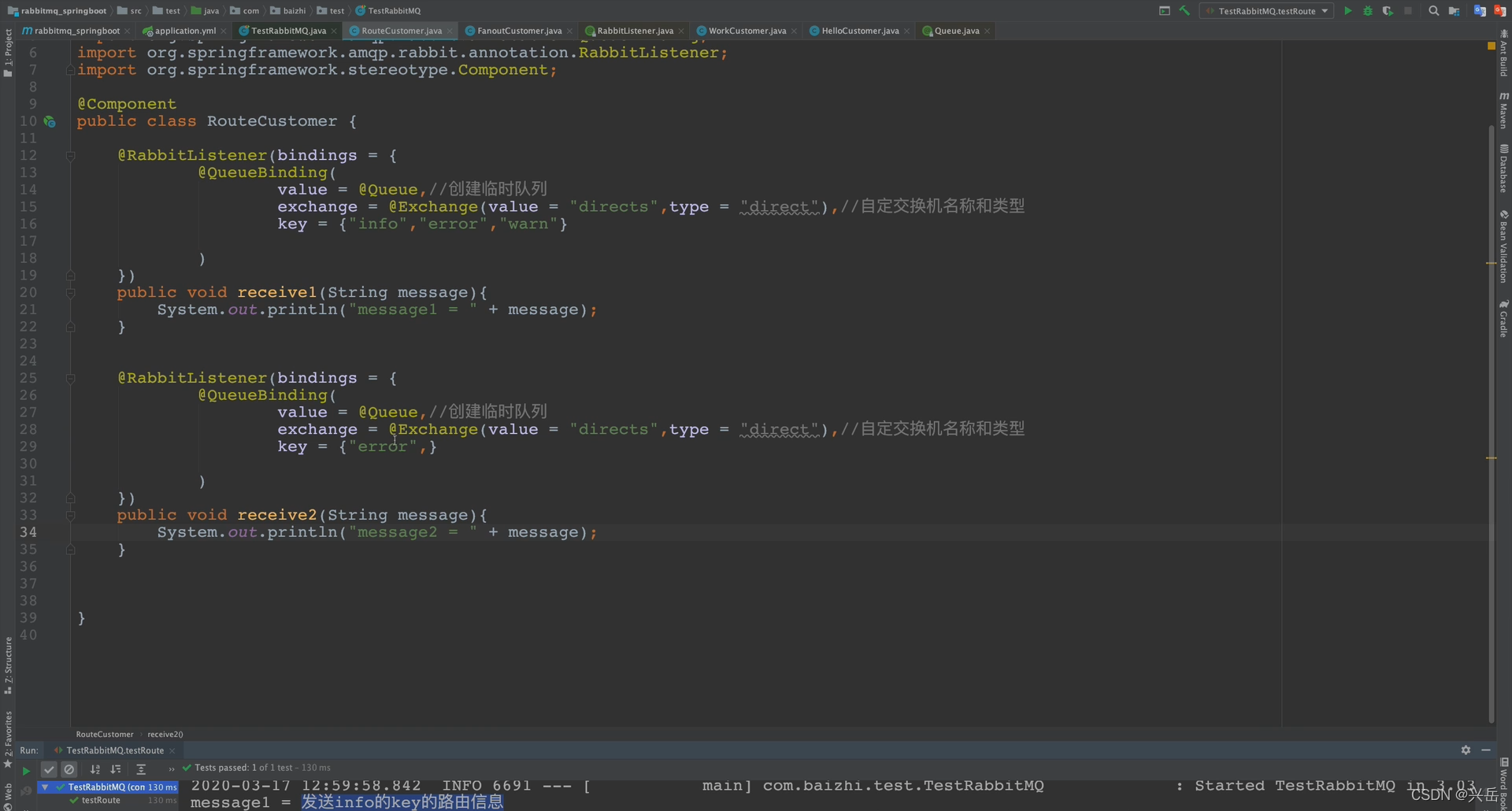Open the Maven tool window
The height and width of the screenshot is (811, 1512).
(1503, 110)
